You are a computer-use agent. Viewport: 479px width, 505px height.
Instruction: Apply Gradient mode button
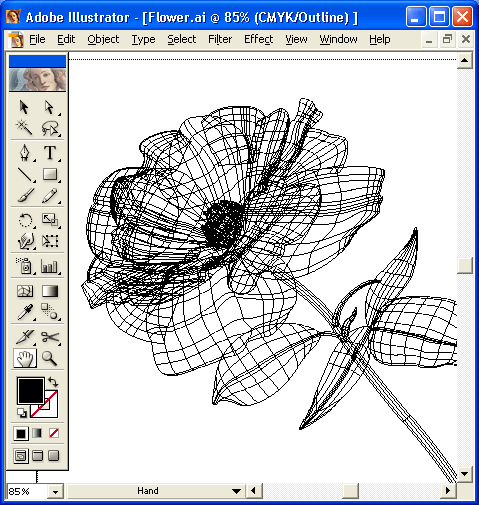click(x=37, y=433)
